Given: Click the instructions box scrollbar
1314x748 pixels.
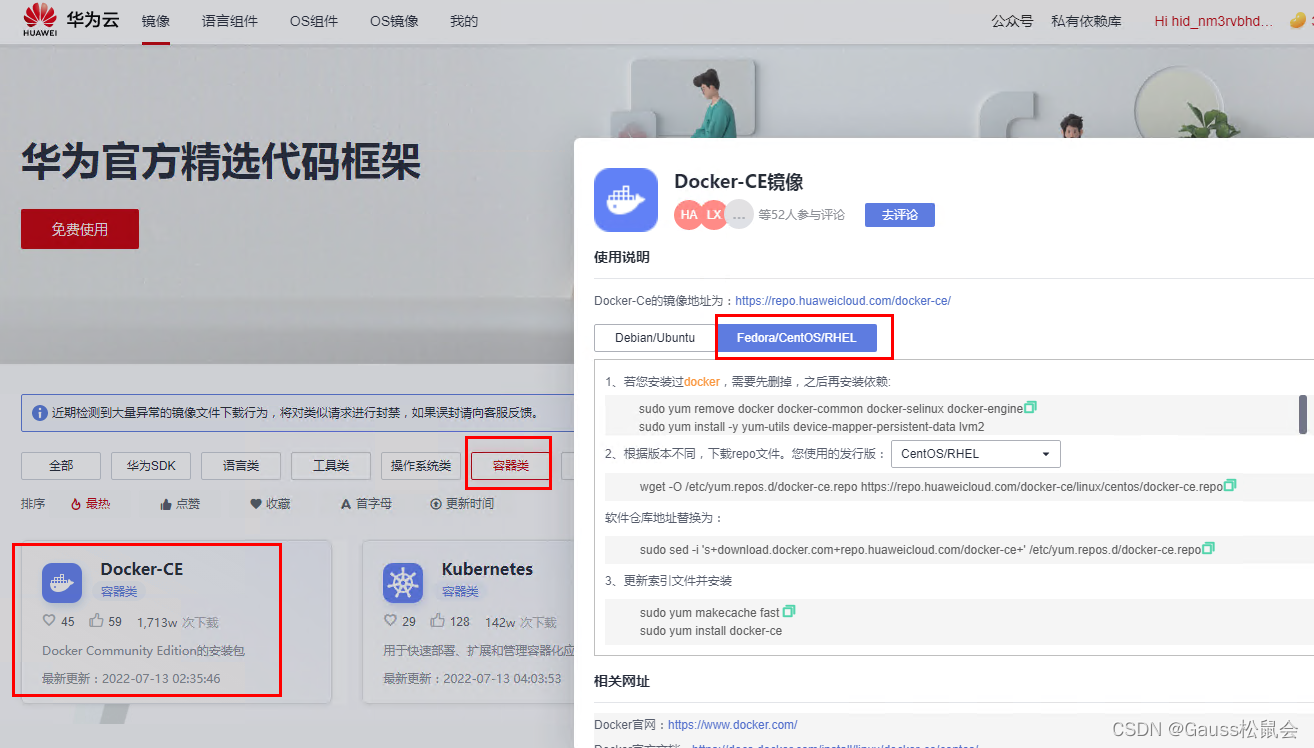Looking at the screenshot, I should 1302,414.
